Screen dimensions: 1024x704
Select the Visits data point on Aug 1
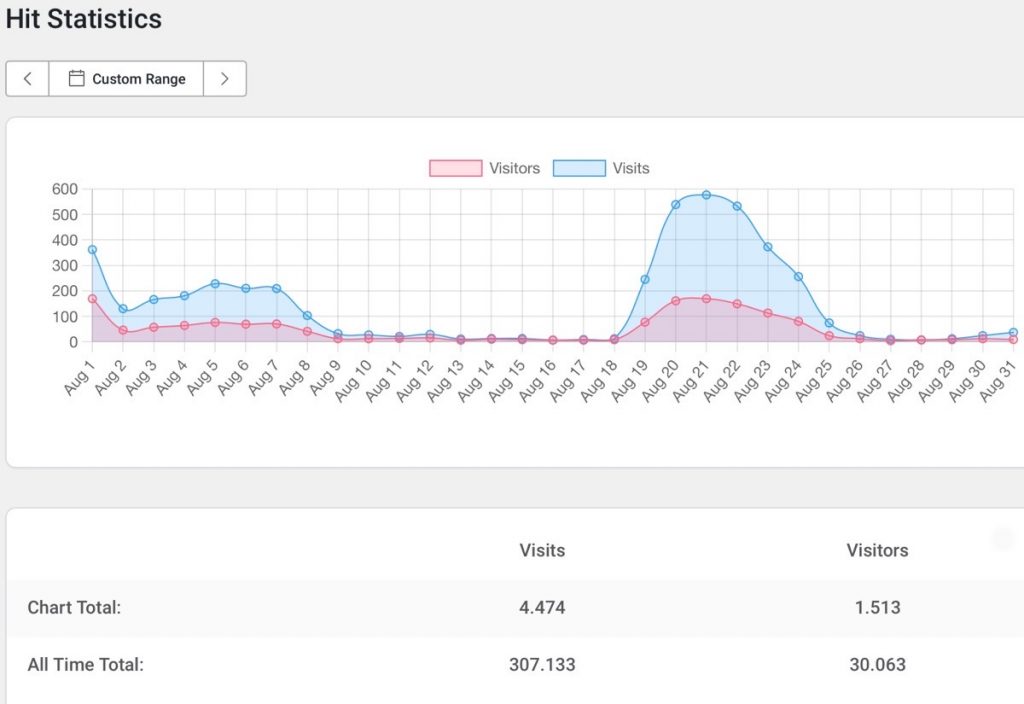(92, 249)
